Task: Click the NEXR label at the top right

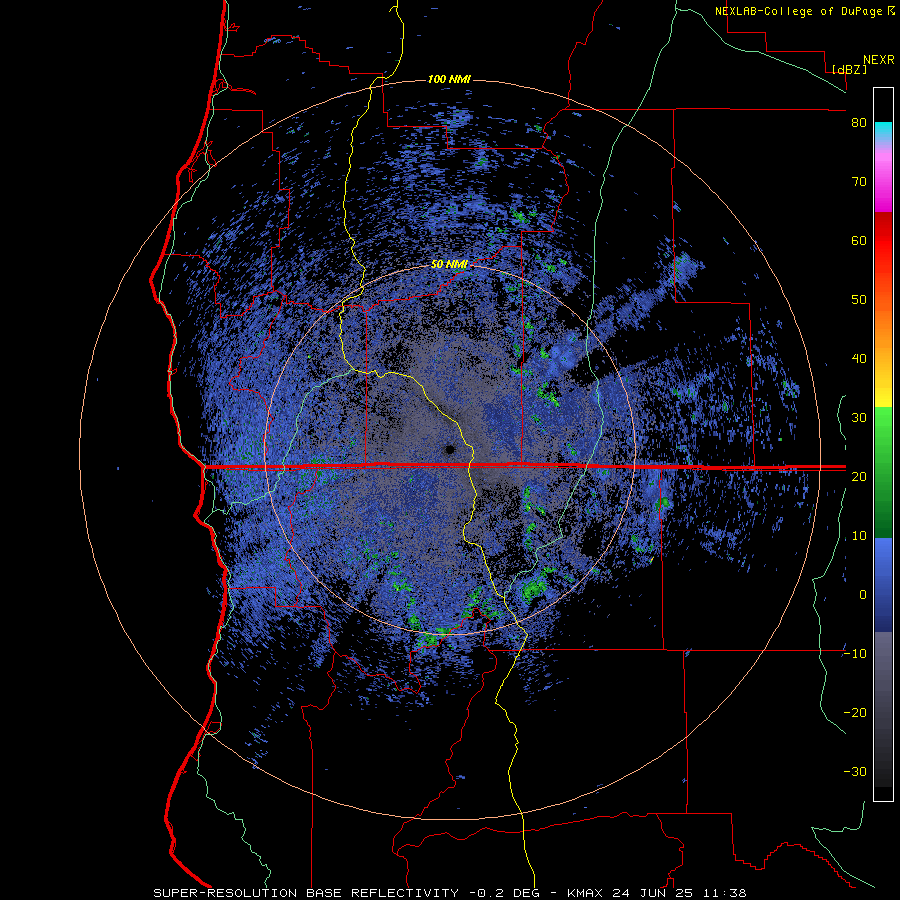Action: point(878,60)
